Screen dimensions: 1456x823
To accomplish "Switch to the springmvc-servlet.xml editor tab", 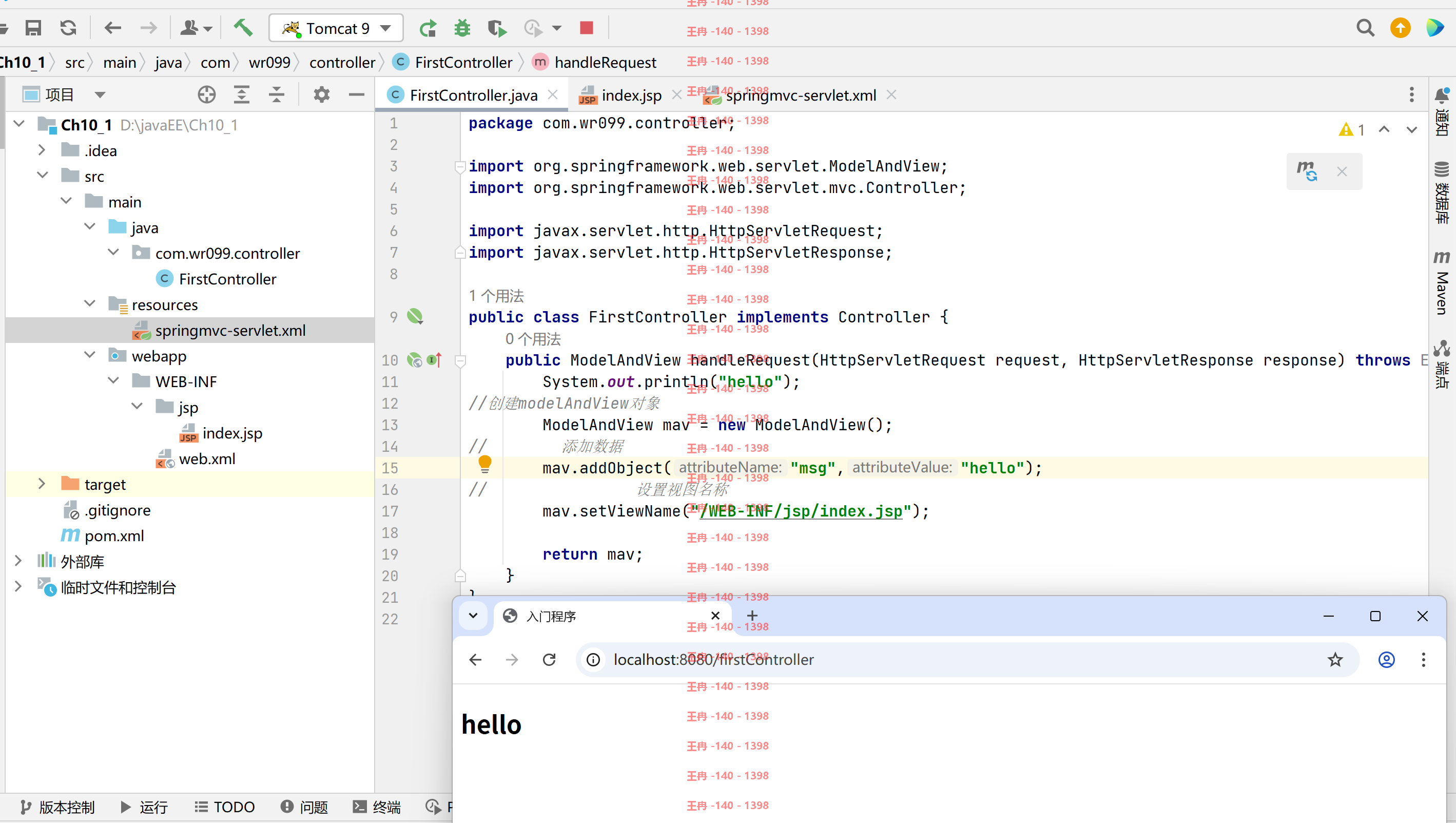I will (x=800, y=95).
